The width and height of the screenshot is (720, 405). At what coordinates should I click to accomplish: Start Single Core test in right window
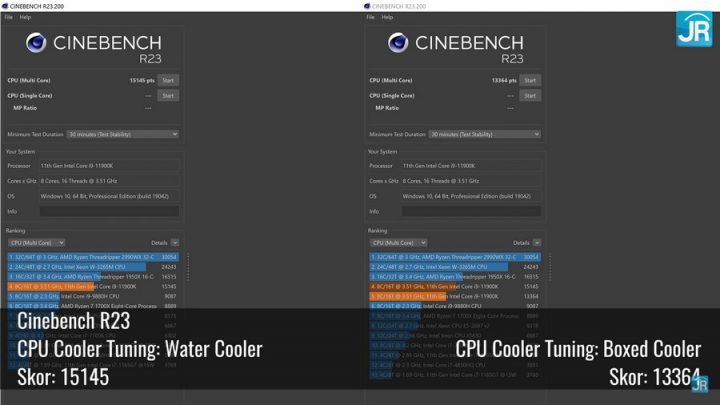(x=530, y=96)
